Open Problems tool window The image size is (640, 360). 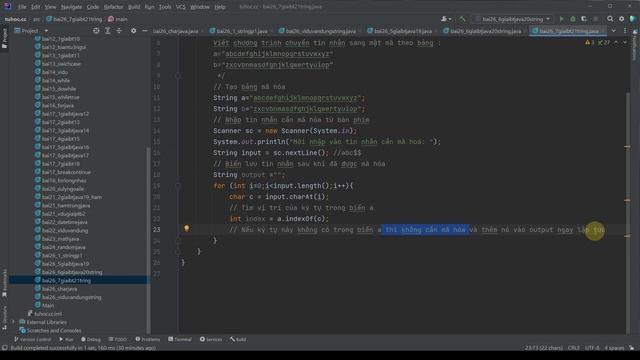coord(148,340)
